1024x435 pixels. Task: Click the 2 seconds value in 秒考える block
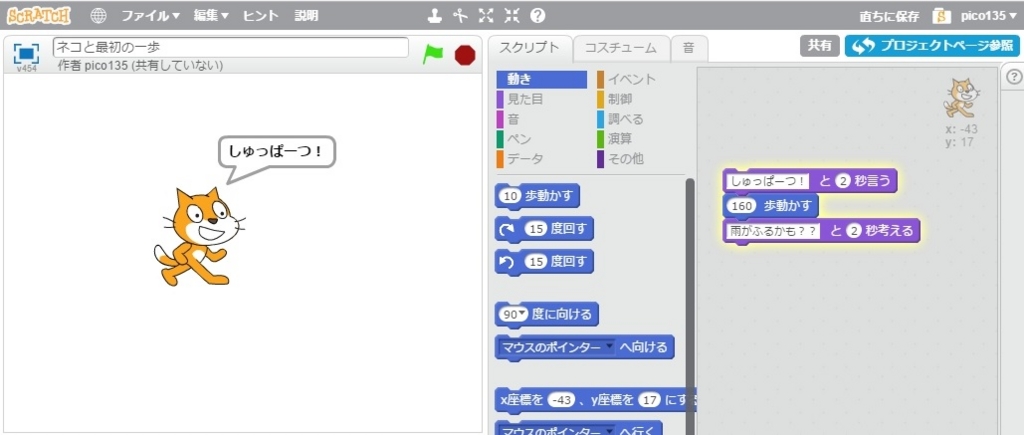pyautogui.click(x=853, y=231)
